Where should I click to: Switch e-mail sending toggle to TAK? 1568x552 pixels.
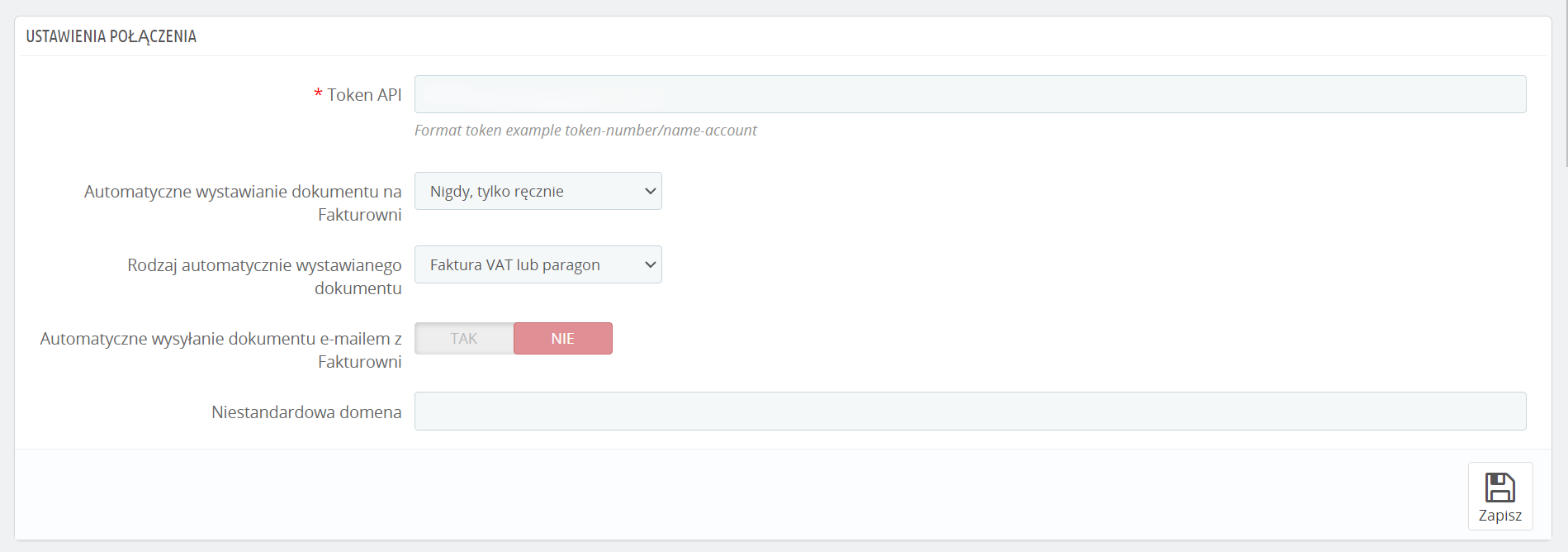pyautogui.click(x=464, y=339)
